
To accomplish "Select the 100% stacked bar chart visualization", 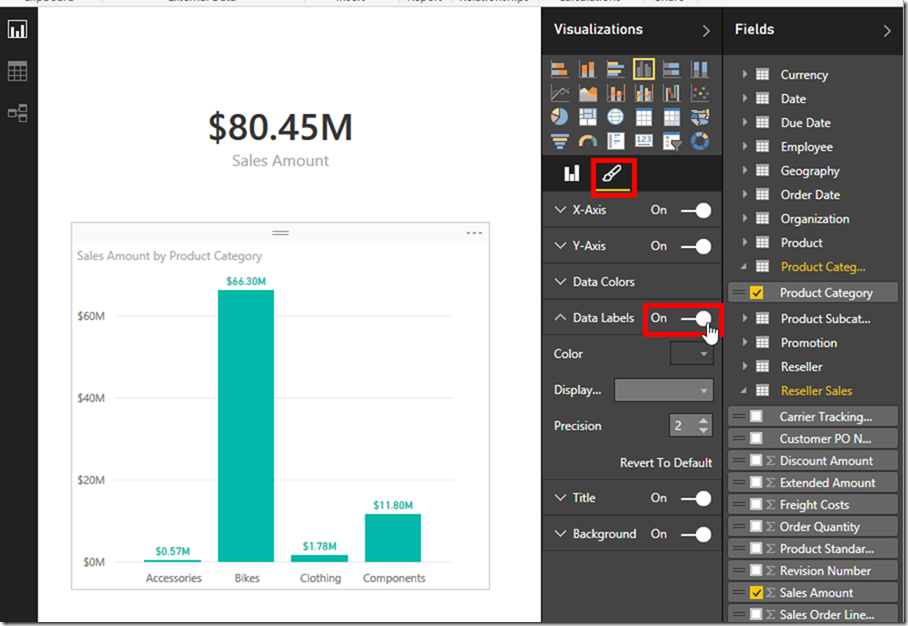I will [x=672, y=69].
